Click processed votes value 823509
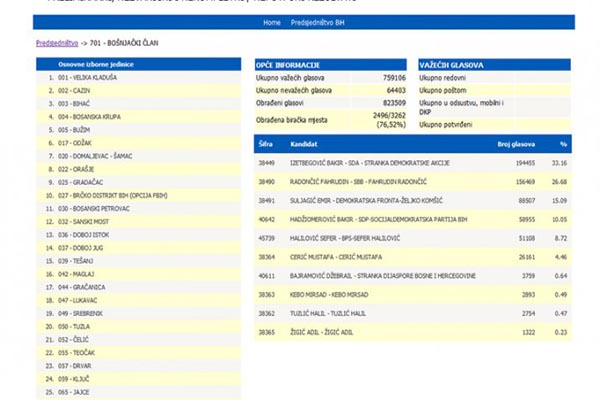The image size is (600, 400). pos(394,103)
